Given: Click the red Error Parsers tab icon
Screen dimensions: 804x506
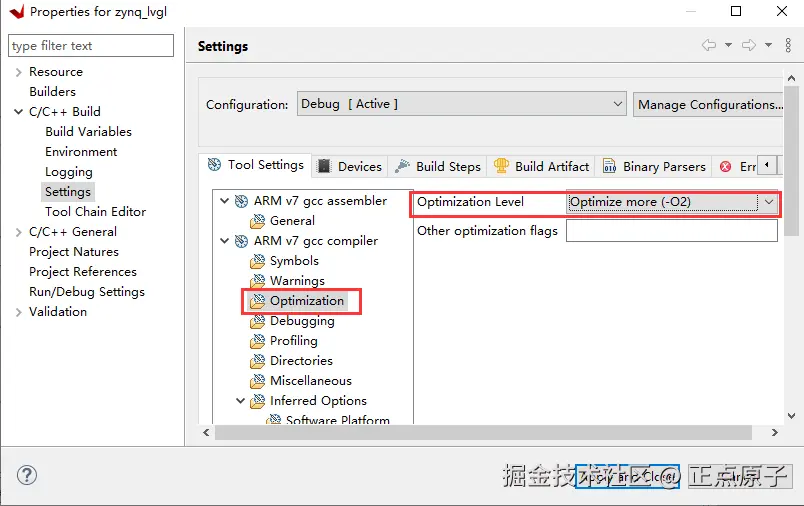Looking at the screenshot, I should click(726, 167).
